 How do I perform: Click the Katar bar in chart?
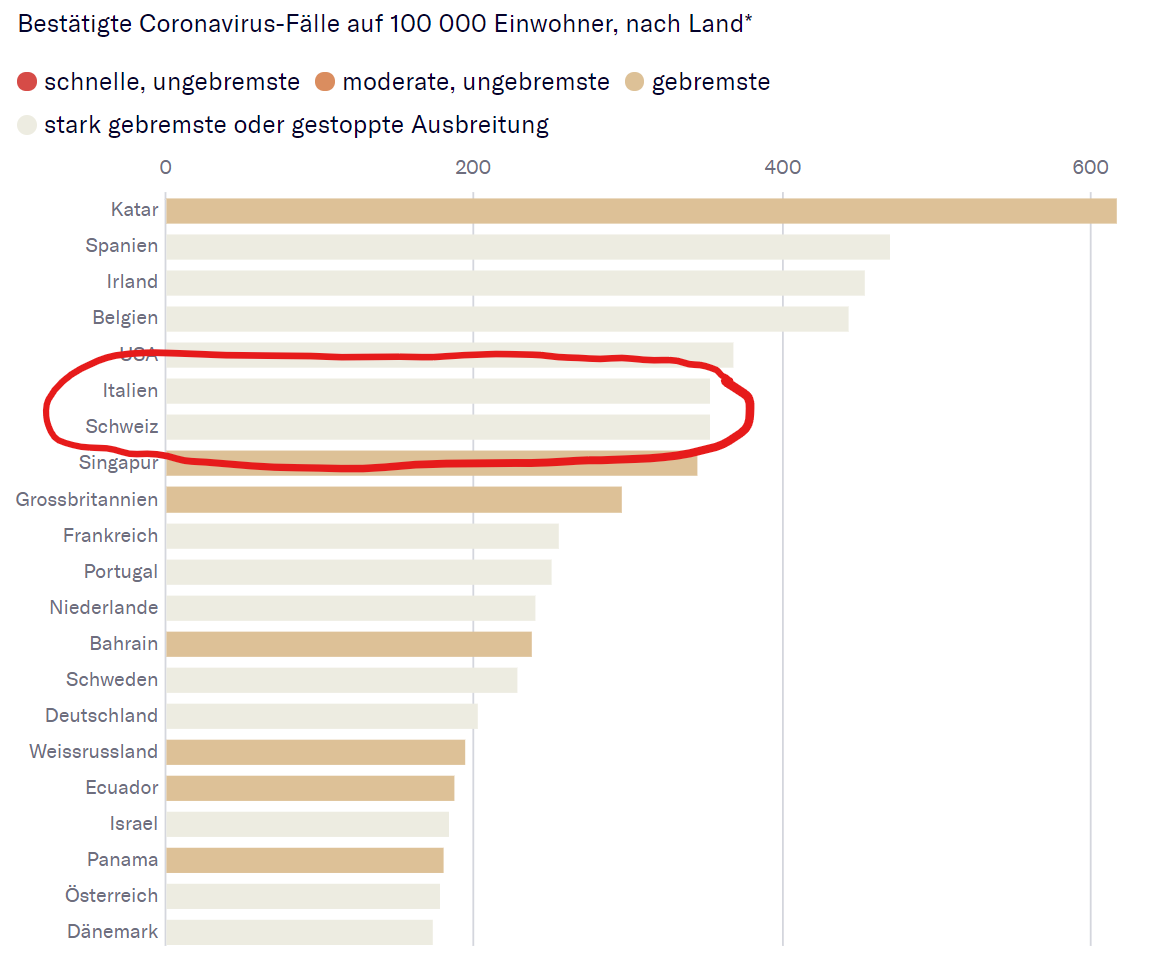tap(640, 210)
